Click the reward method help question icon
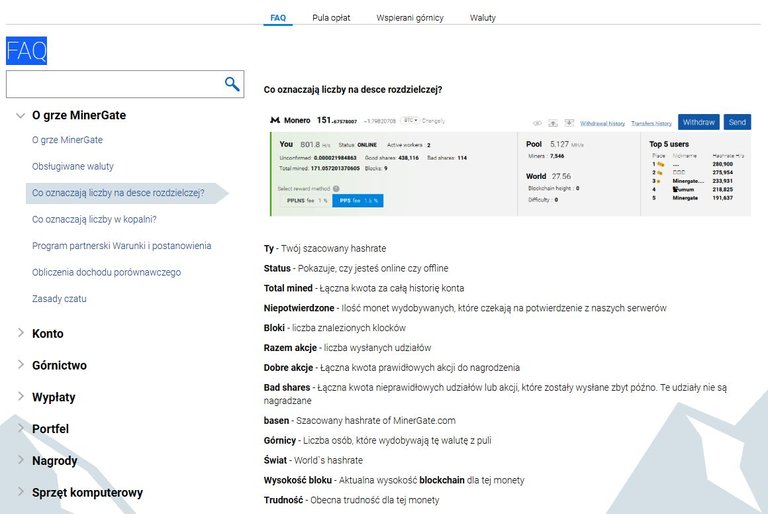Image resolution: width=768 pixels, height=514 pixels. [x=336, y=189]
